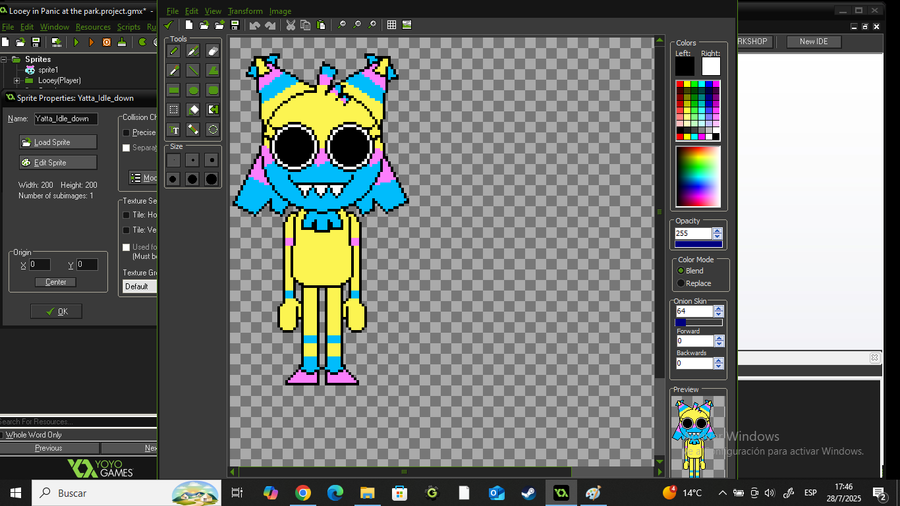Select the Change all pixels color tool

coord(212,110)
